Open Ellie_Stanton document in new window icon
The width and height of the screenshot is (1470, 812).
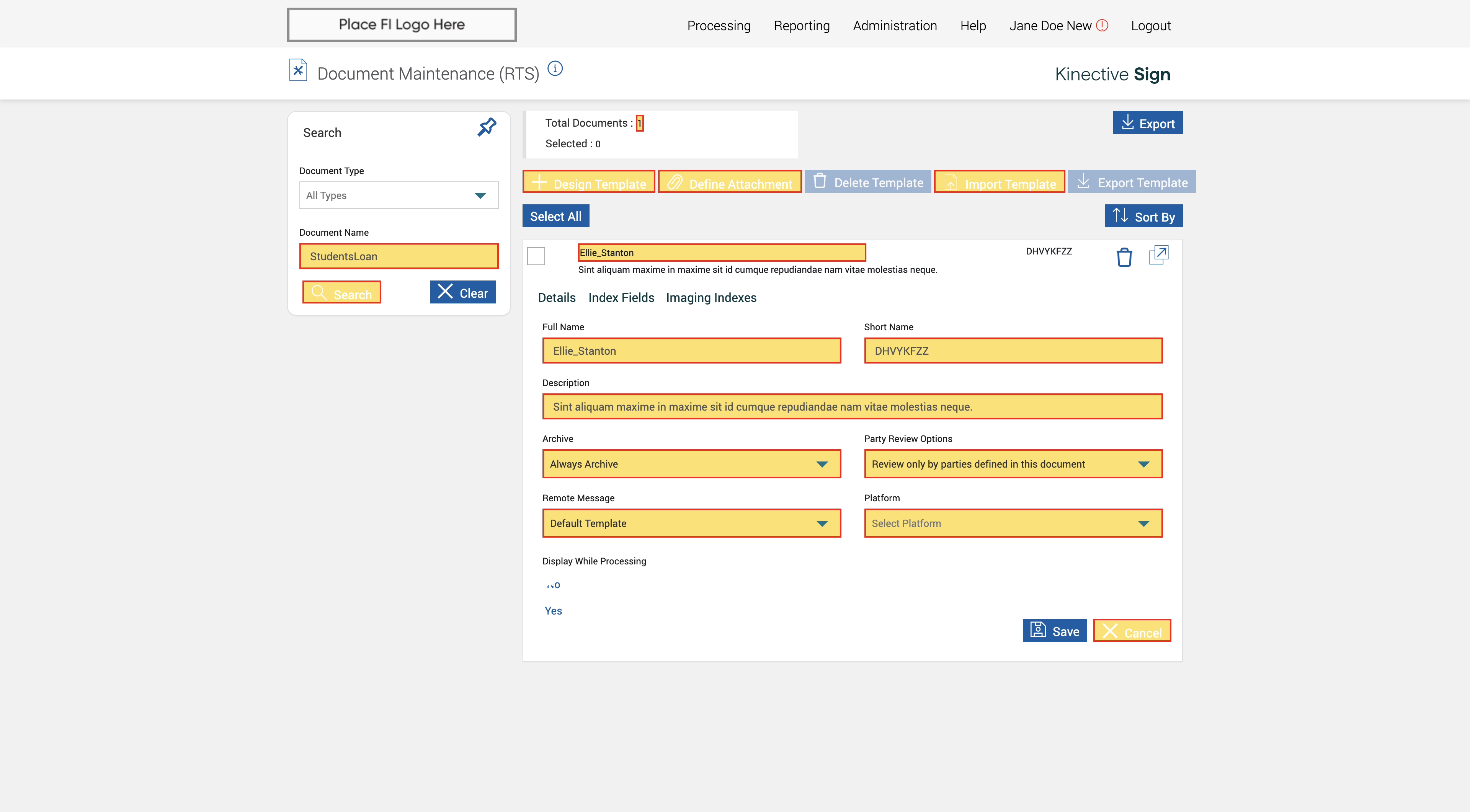[1158, 255]
